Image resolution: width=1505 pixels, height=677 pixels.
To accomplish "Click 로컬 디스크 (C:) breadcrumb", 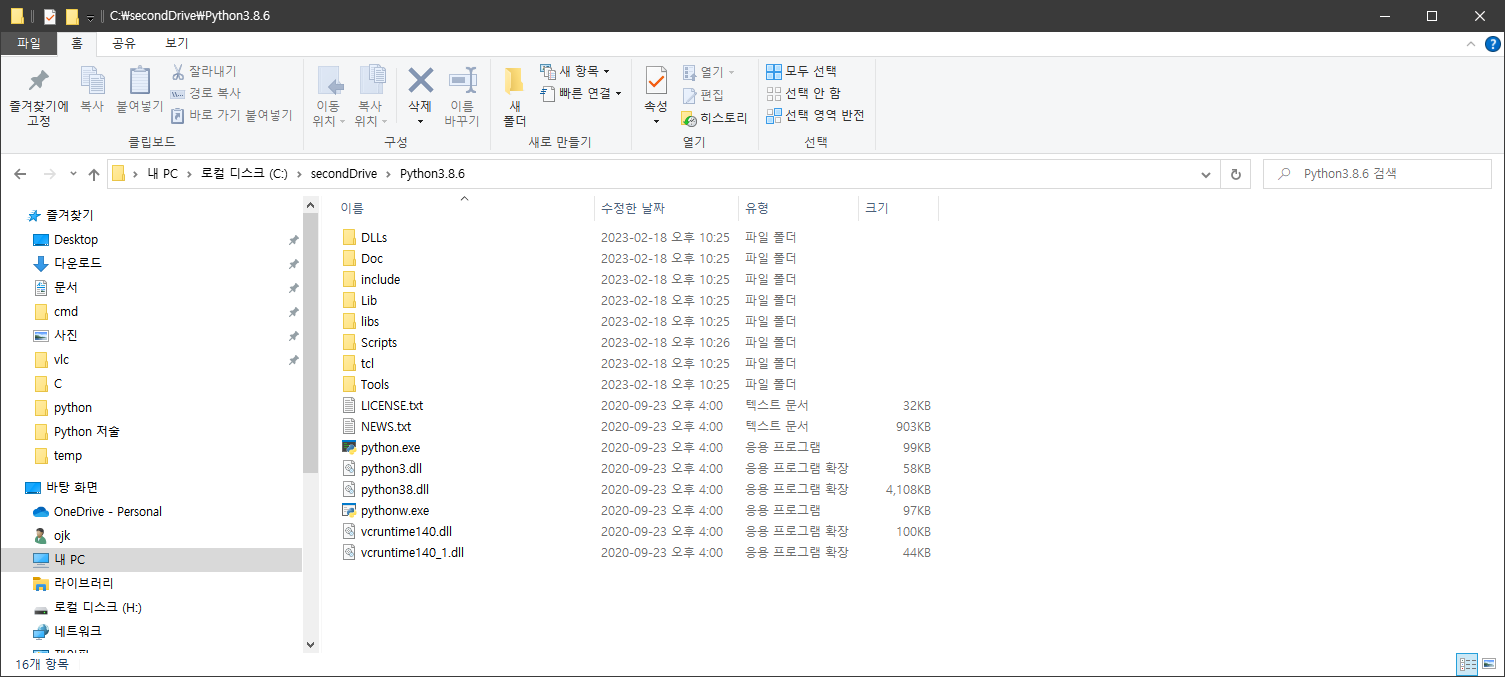I will (x=244, y=174).
